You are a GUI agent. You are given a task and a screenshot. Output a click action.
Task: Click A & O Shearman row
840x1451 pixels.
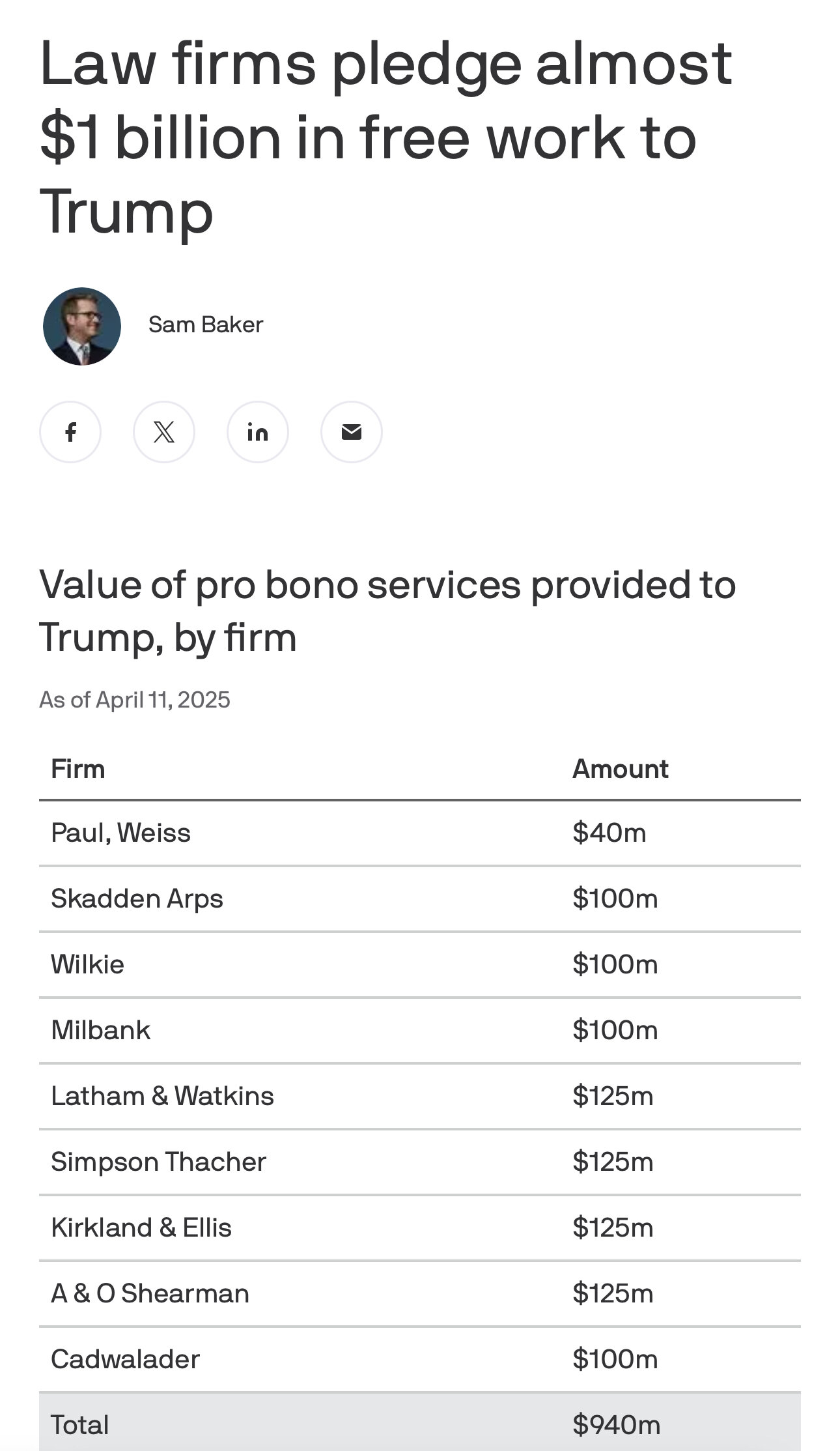coord(420,1294)
